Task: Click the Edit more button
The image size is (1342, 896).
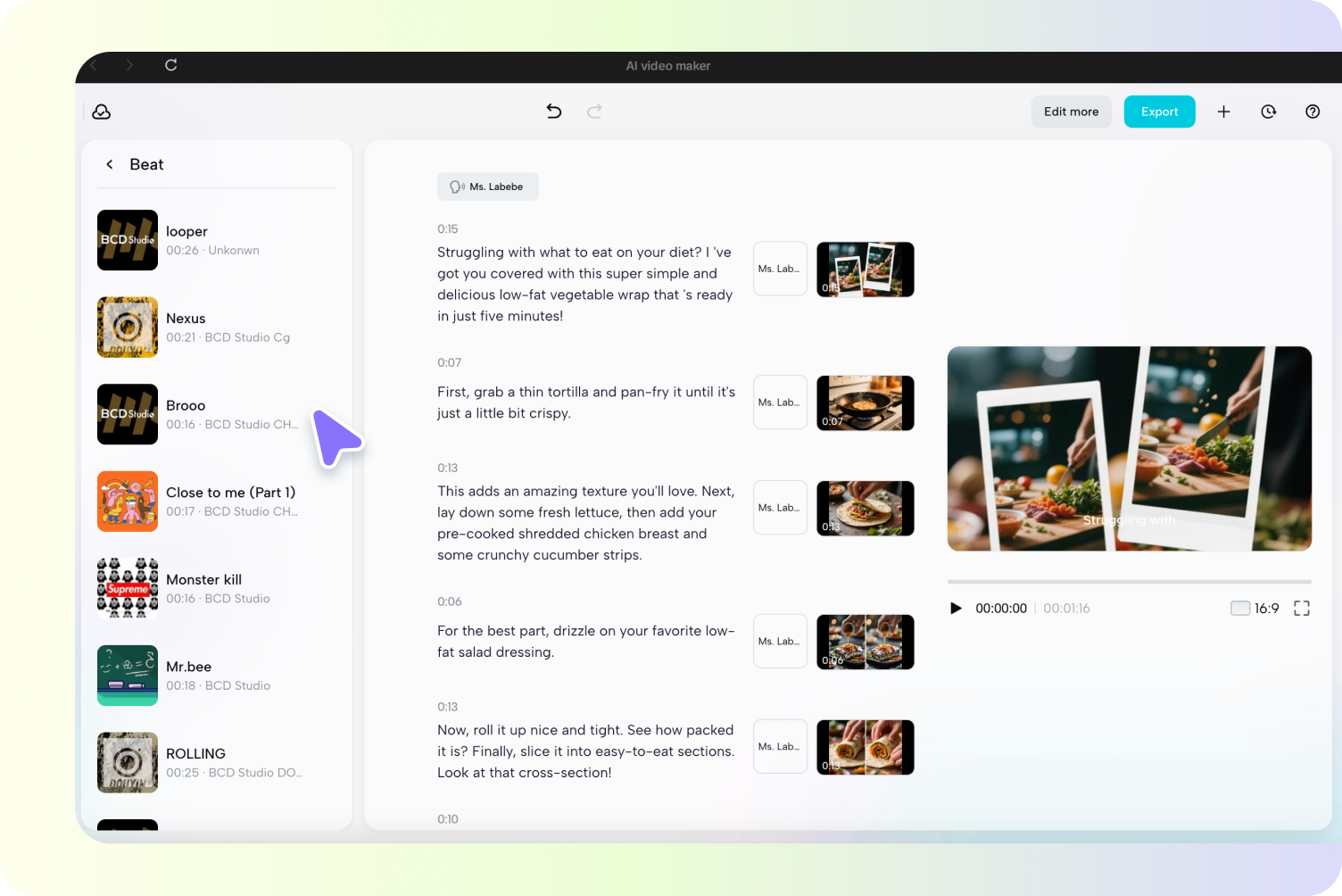Action: pos(1071,111)
